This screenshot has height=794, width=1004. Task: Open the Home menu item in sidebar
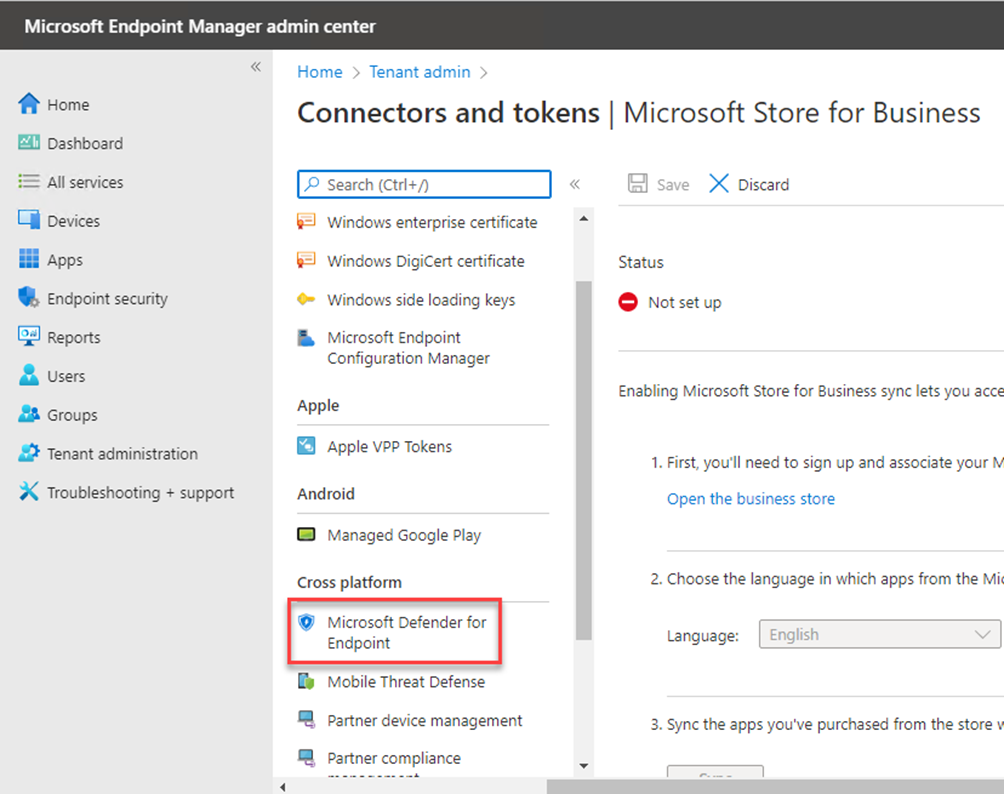tap(68, 104)
